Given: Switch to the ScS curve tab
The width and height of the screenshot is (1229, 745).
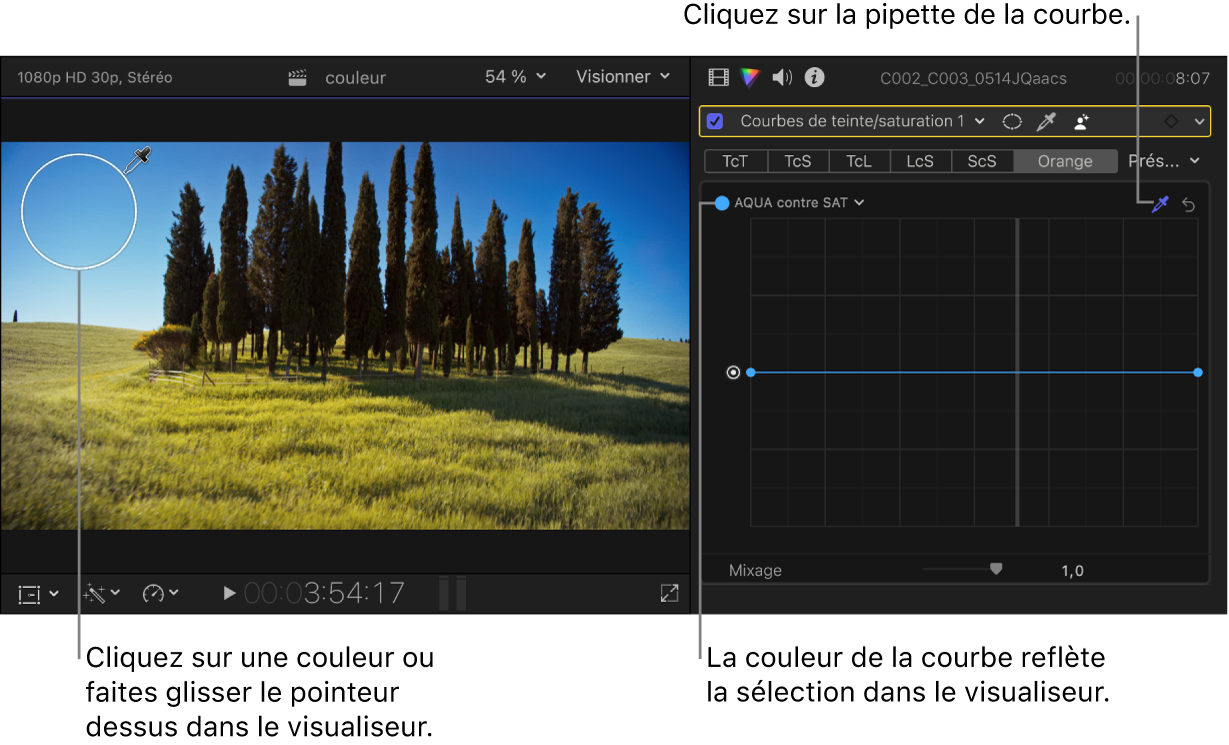Looking at the screenshot, I should (982, 161).
